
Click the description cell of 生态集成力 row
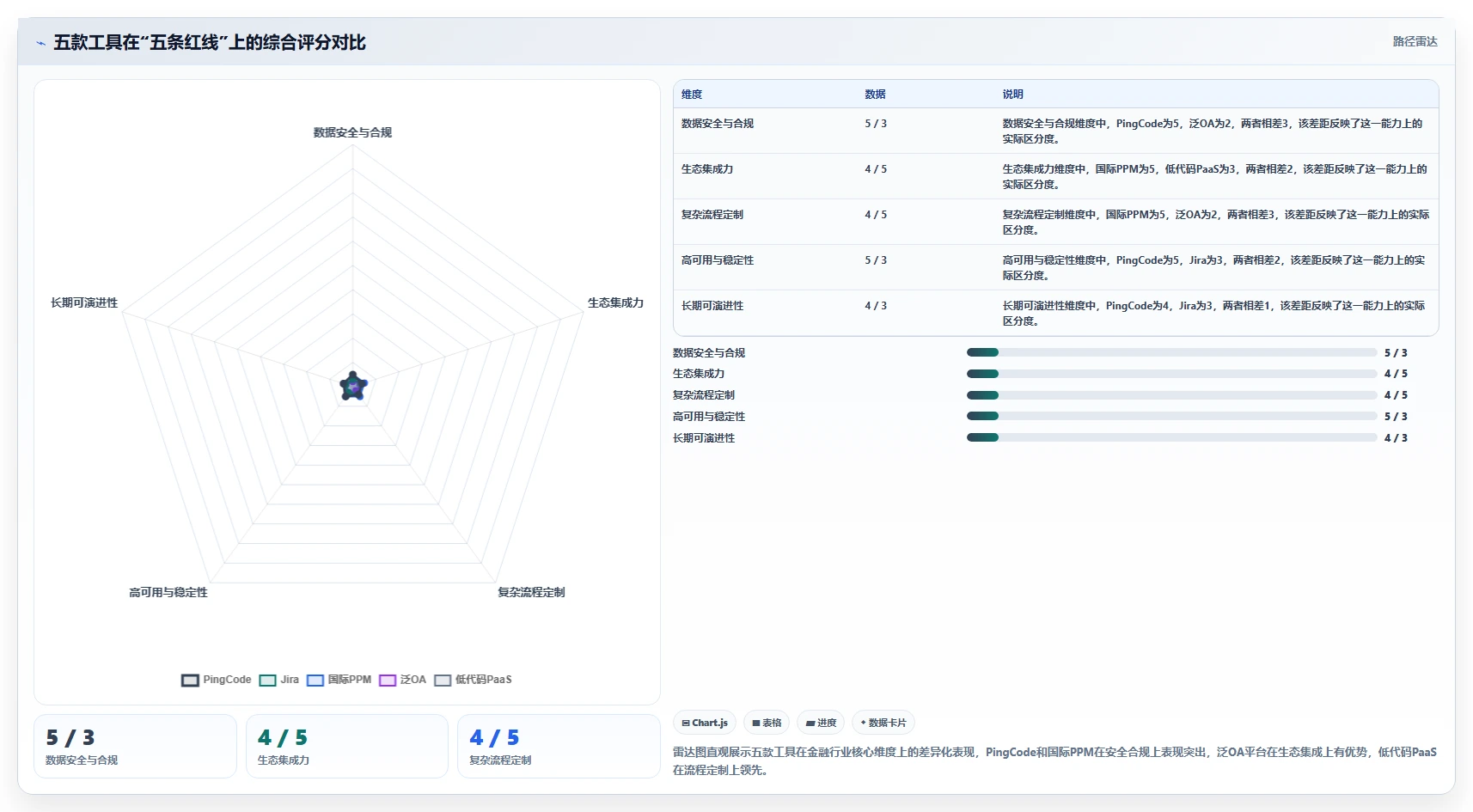pyautogui.click(x=1214, y=177)
